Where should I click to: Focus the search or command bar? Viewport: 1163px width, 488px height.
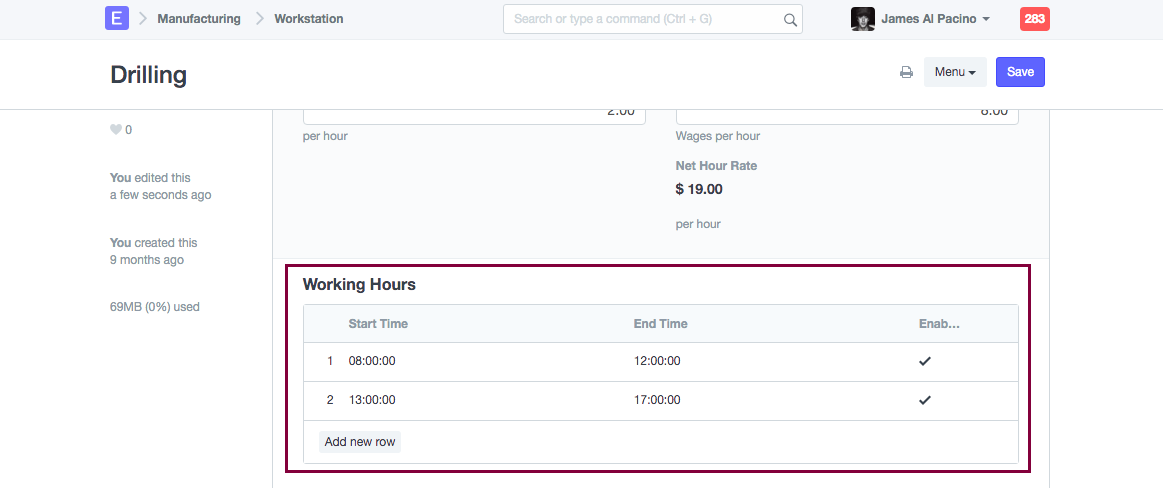645,19
